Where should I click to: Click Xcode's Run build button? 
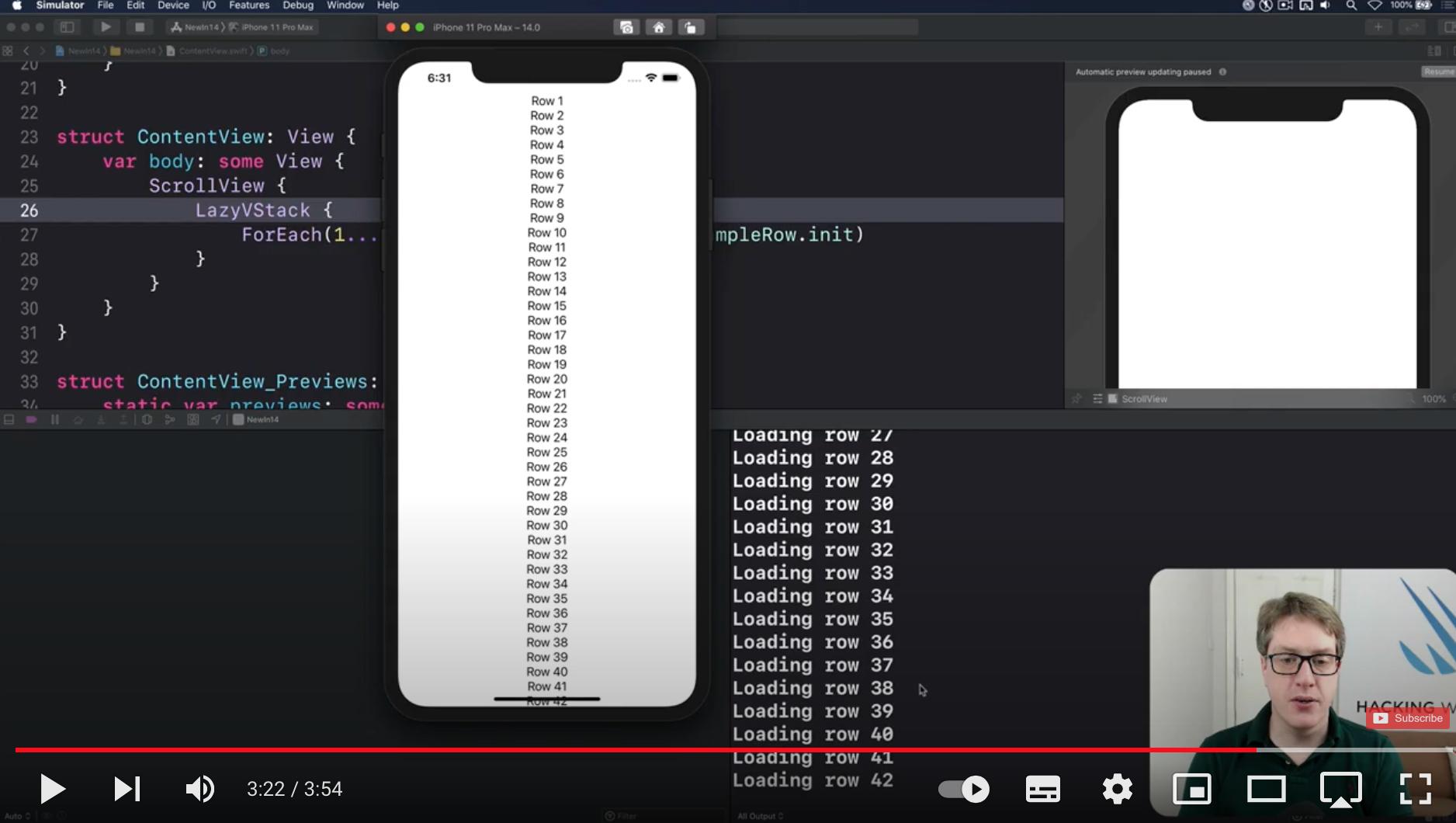click(106, 27)
